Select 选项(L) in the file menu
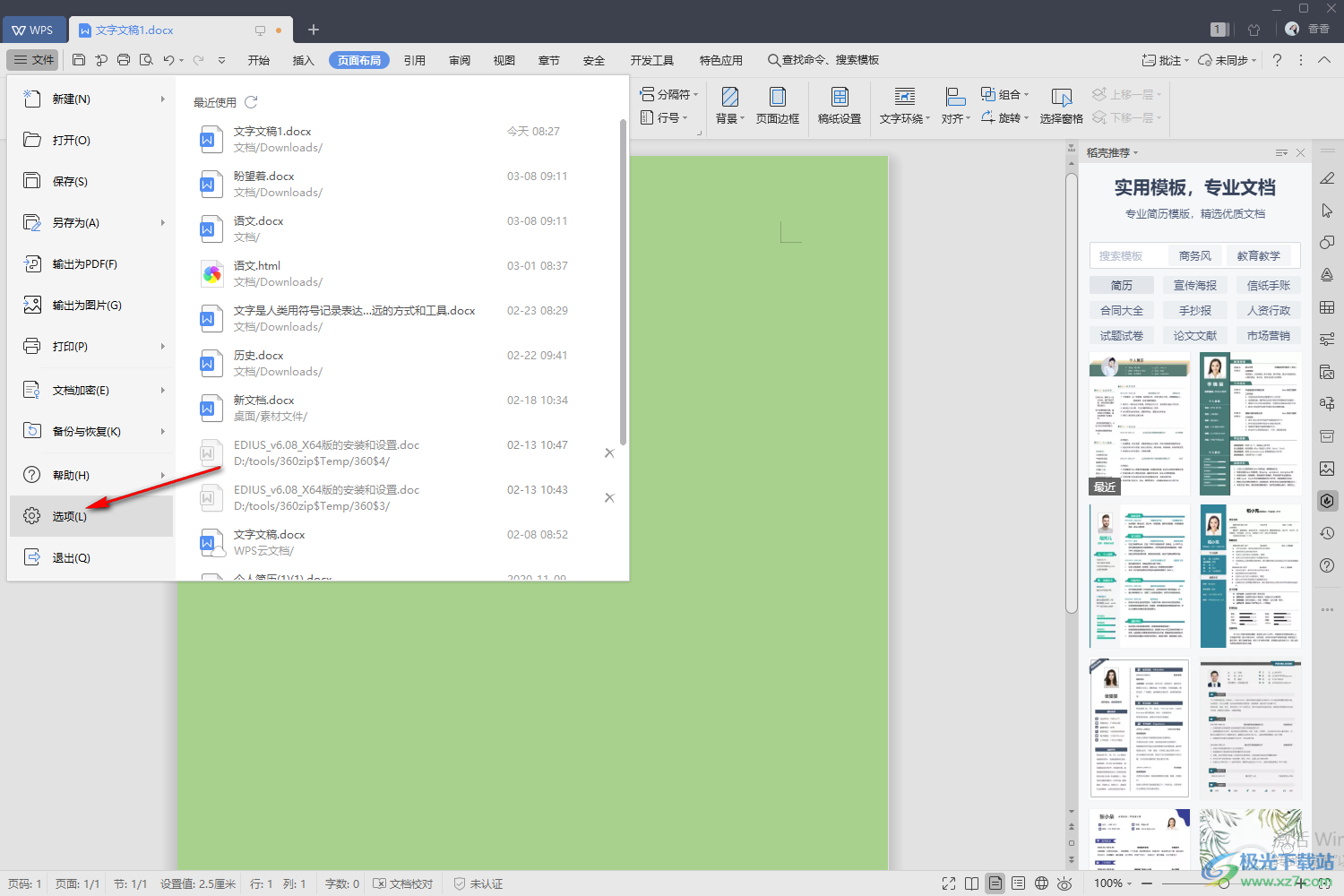Viewport: 1344px width, 896px height. (x=91, y=516)
